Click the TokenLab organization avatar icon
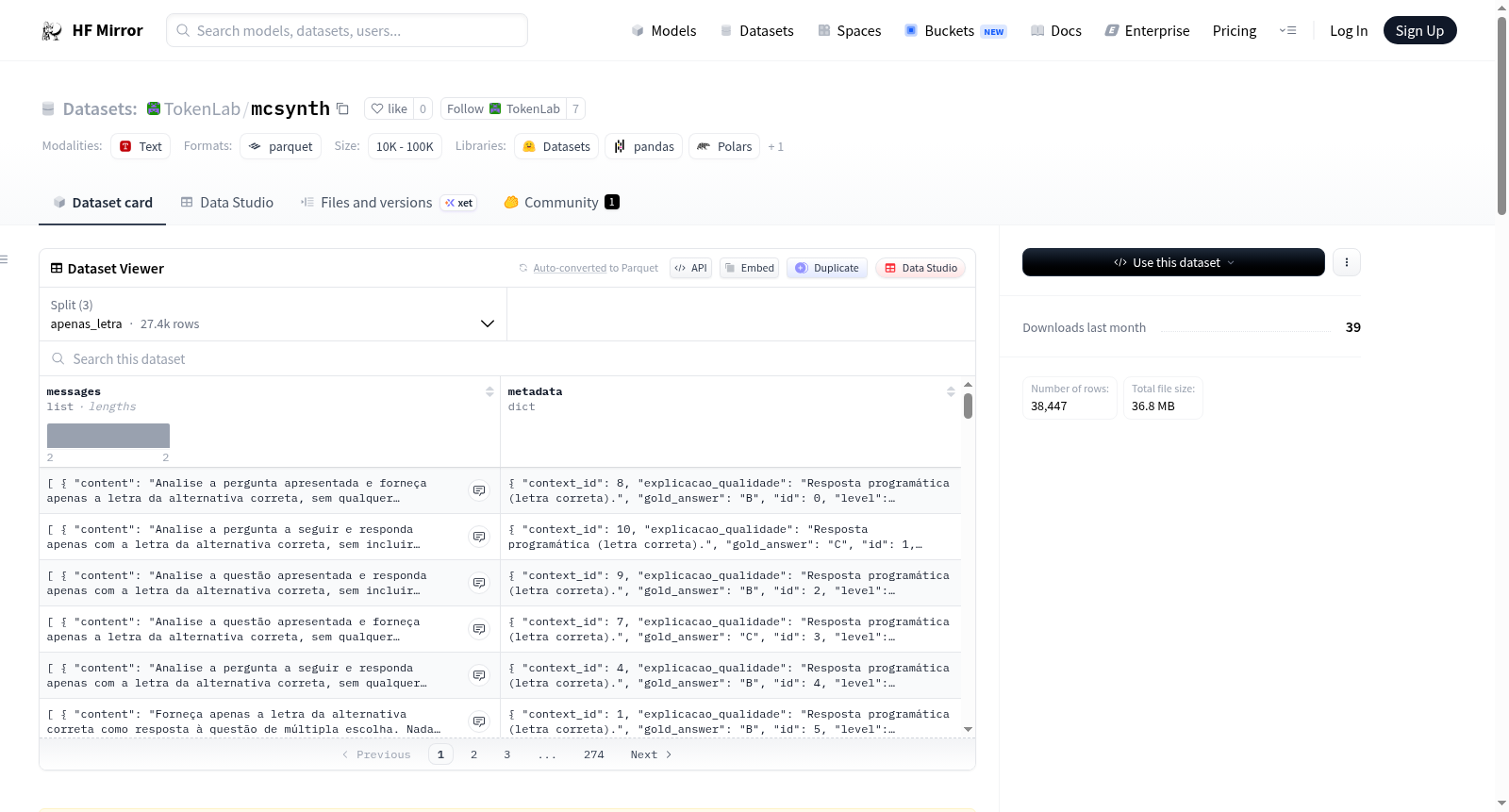The width and height of the screenshot is (1509, 812). pyautogui.click(x=154, y=108)
